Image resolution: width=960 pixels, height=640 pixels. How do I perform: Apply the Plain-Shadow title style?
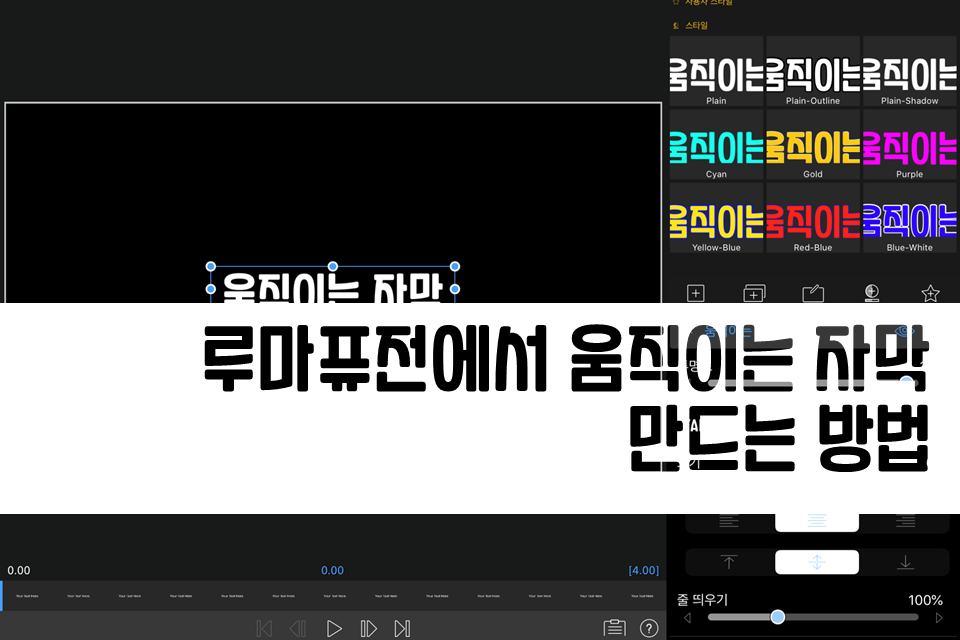tap(910, 71)
